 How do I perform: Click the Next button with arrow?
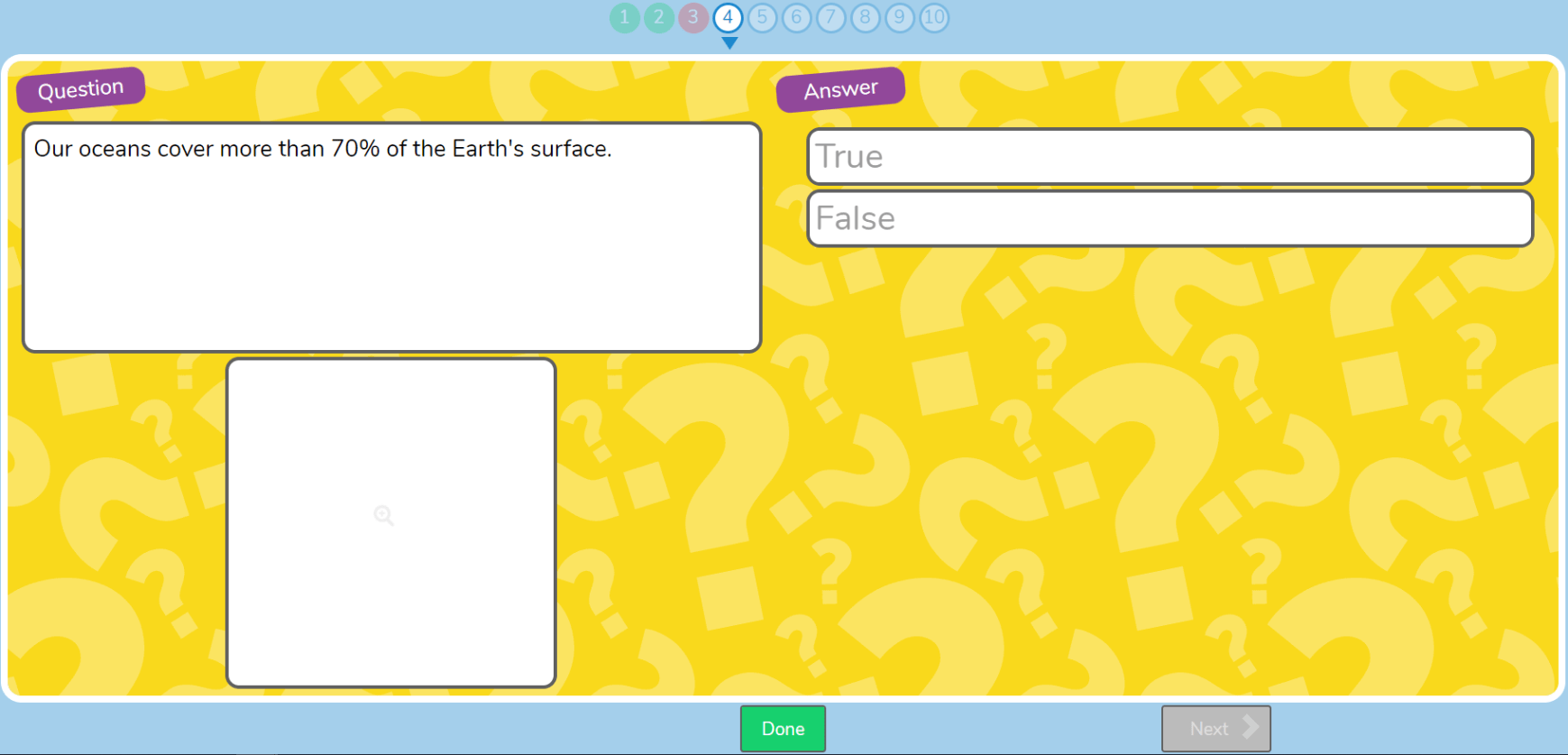[1216, 729]
